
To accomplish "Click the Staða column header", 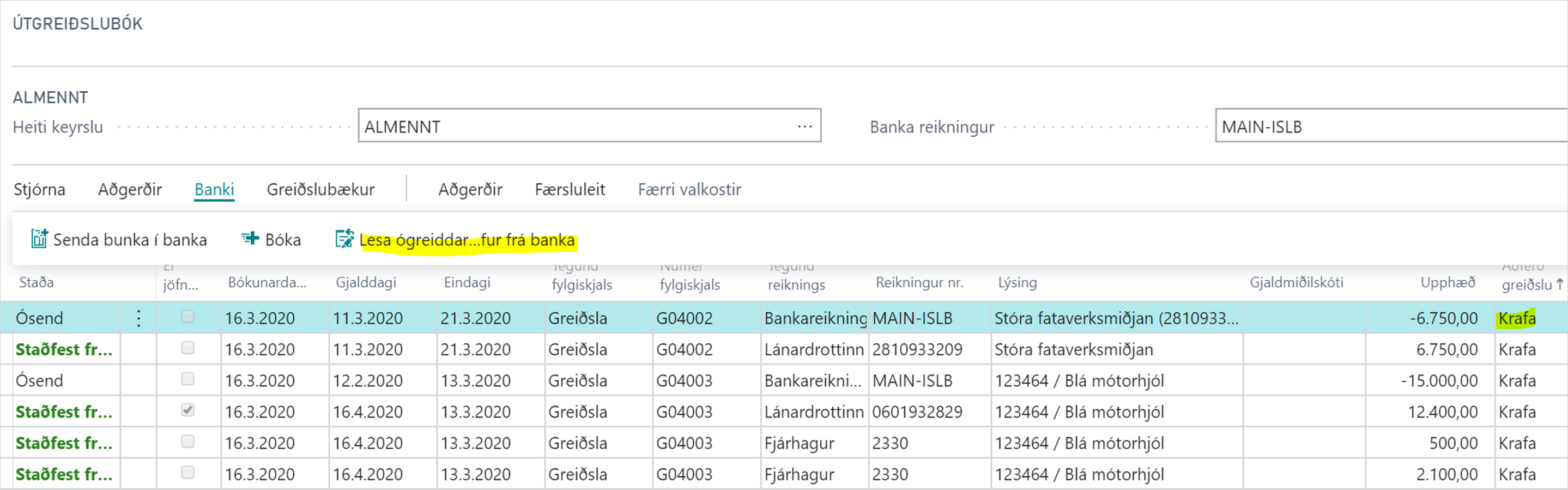I will (x=37, y=282).
